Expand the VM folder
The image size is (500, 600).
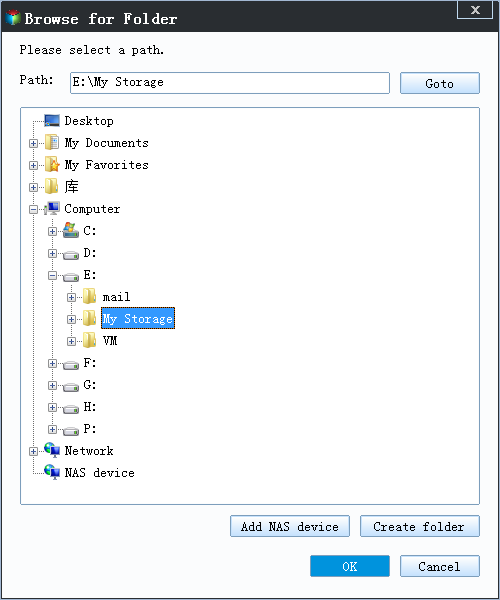(71, 341)
